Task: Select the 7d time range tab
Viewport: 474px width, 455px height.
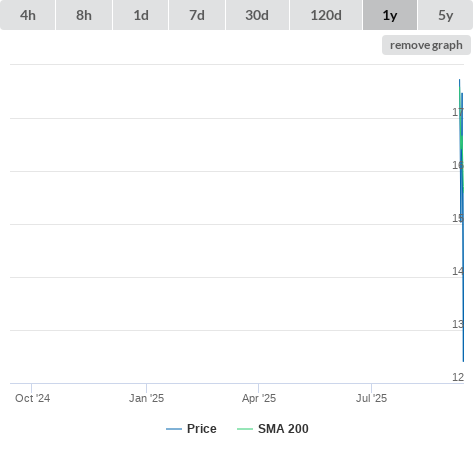Action: [x=197, y=15]
